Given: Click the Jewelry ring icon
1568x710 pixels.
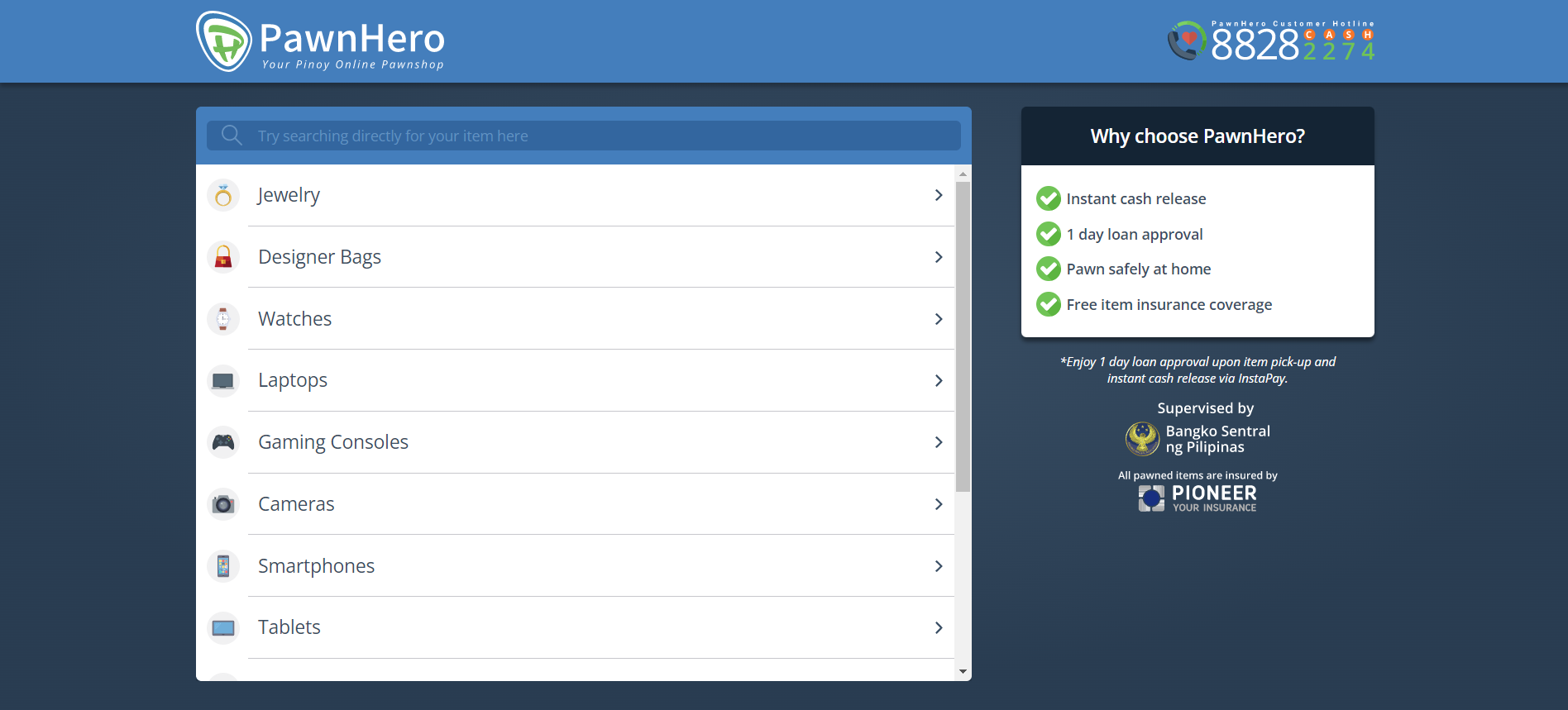Looking at the screenshot, I should 223,195.
